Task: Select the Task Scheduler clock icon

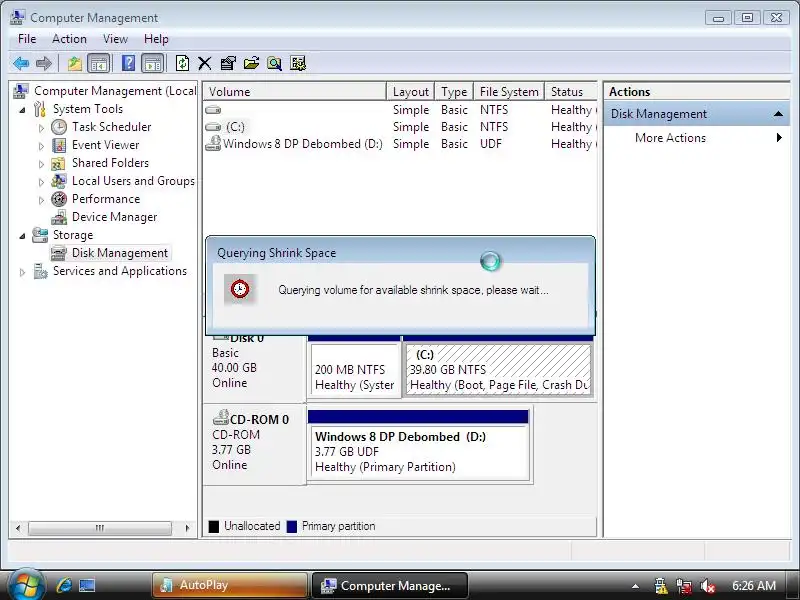Action: coord(59,127)
